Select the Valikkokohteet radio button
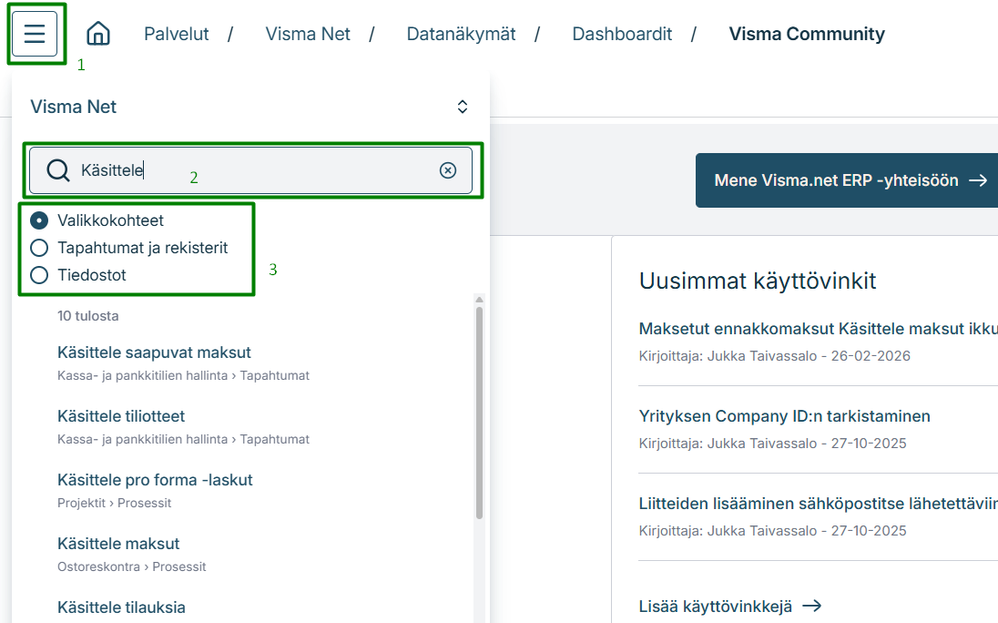The image size is (998, 623). point(39,220)
